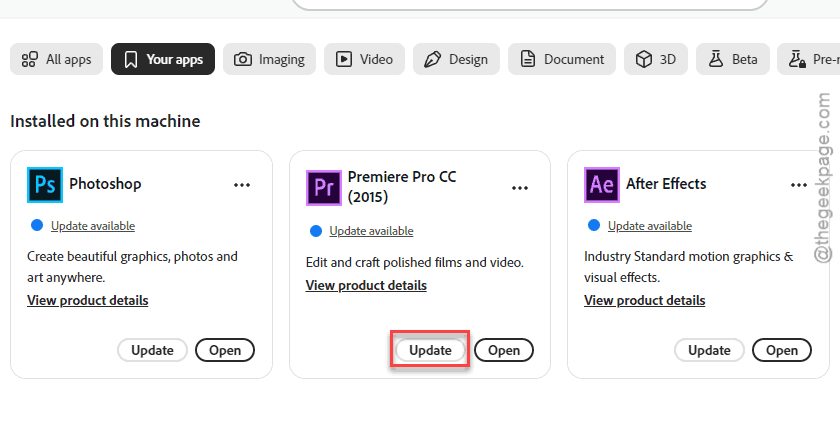Open the Beta apps tab
840x425 pixels.
pos(733,59)
